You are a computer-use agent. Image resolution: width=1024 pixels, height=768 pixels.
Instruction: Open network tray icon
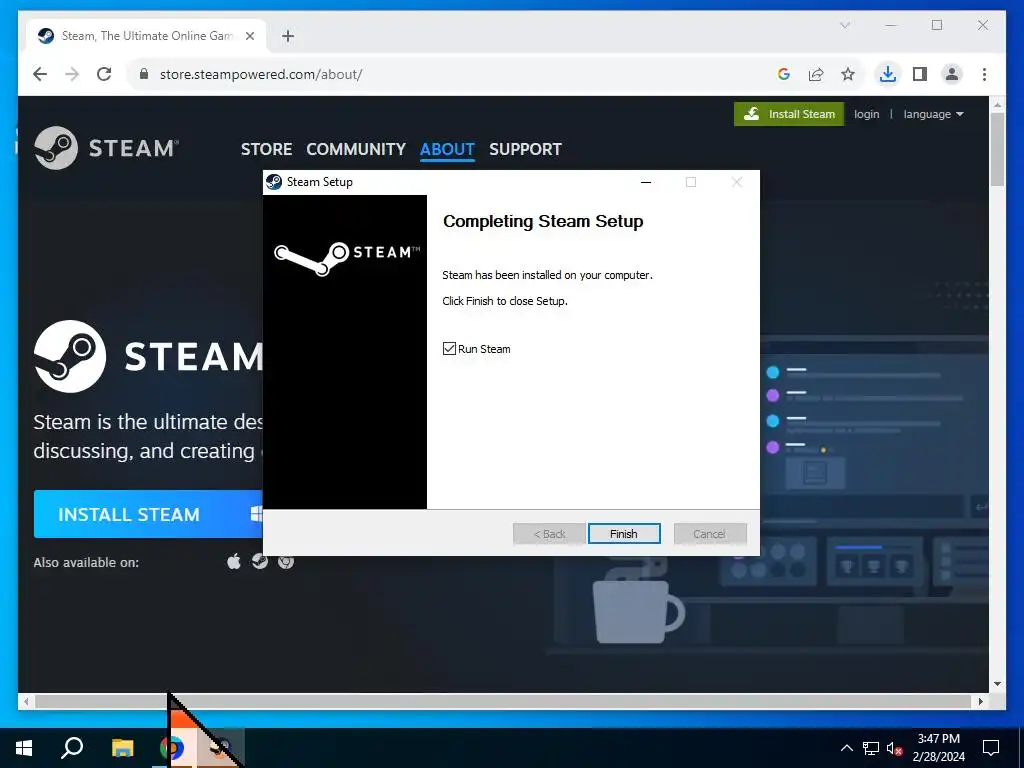pos(871,748)
